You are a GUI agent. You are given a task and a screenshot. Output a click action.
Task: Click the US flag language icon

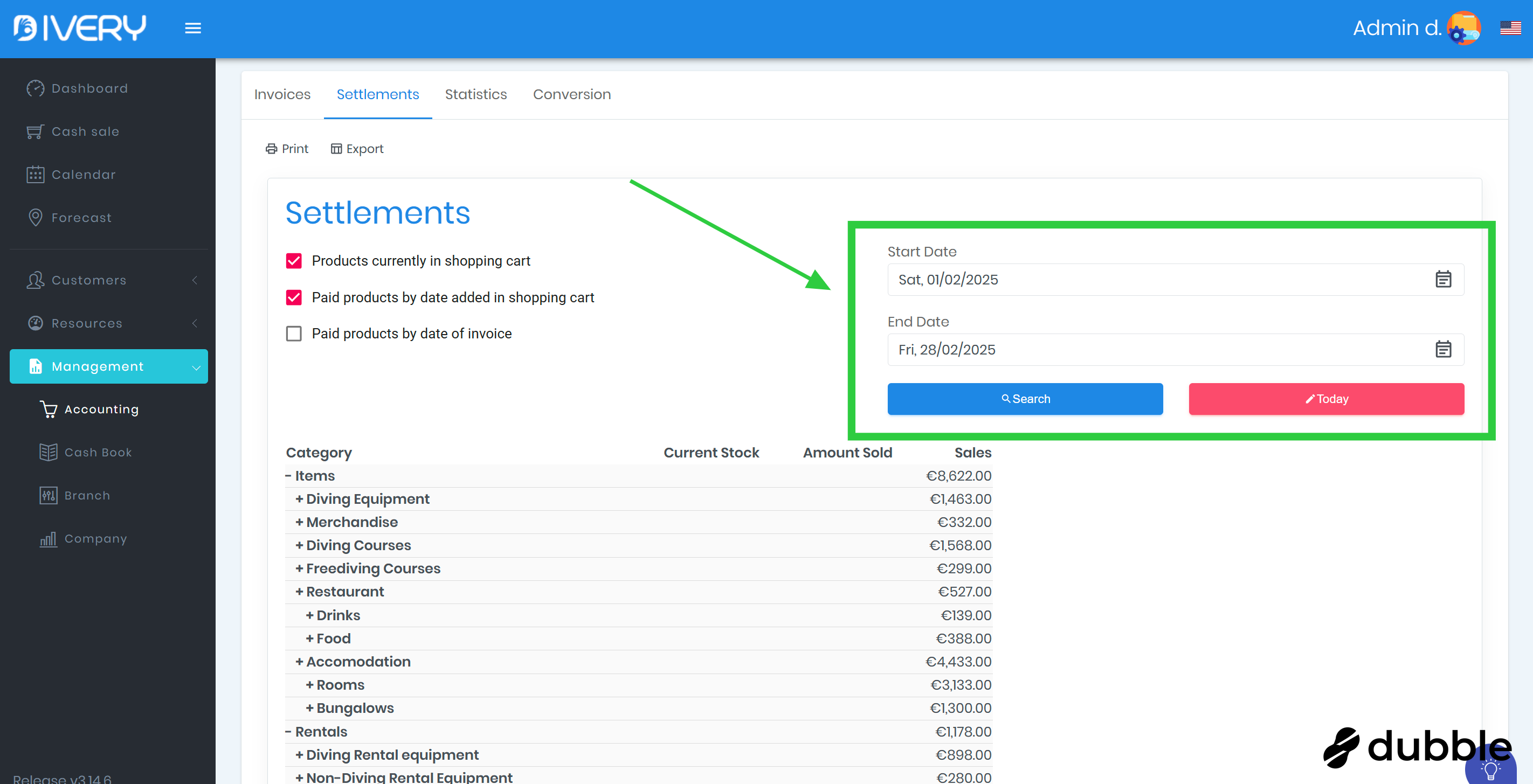pos(1510,28)
